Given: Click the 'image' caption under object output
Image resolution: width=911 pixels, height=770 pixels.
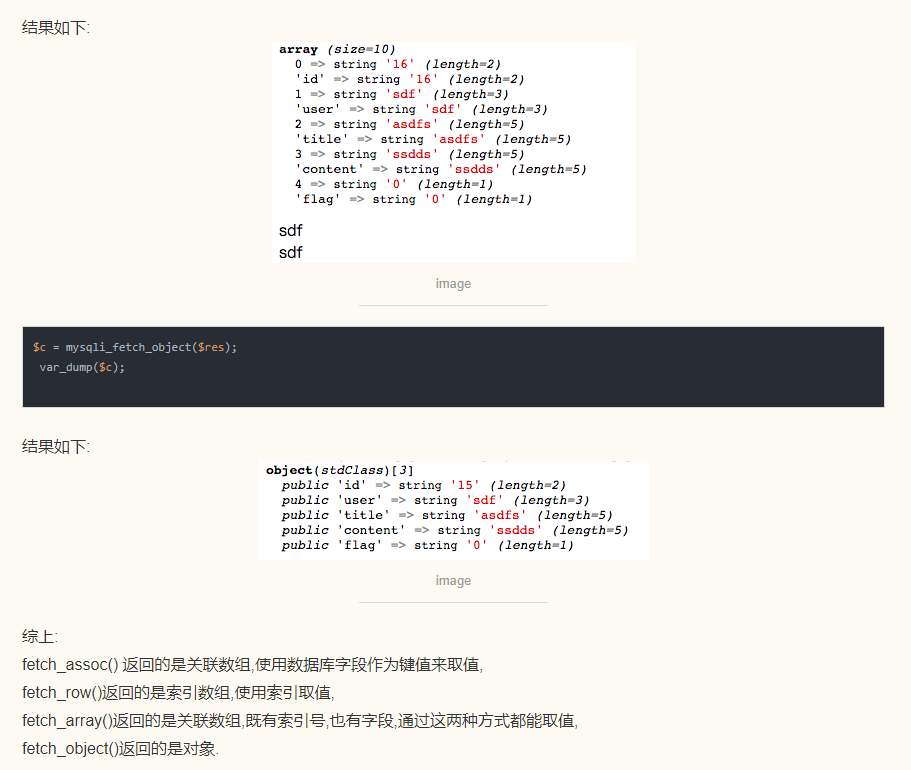Looking at the screenshot, I should tap(453, 581).
